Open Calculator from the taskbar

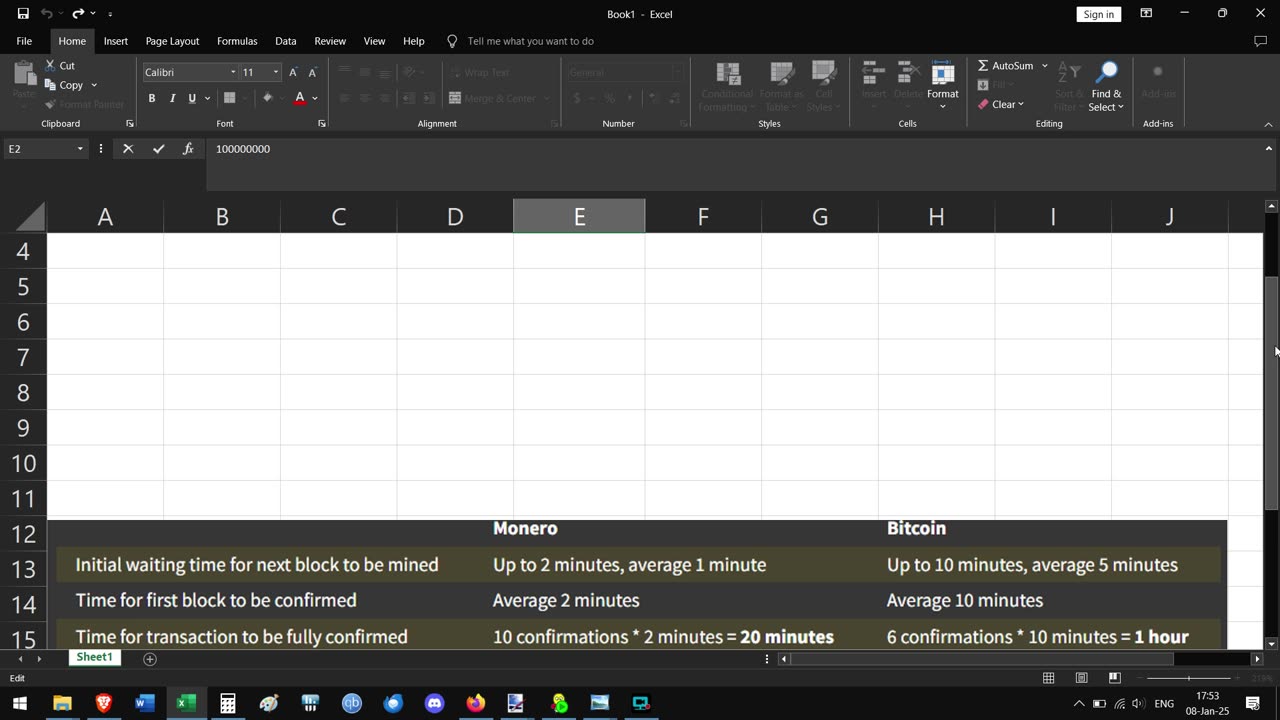click(228, 703)
